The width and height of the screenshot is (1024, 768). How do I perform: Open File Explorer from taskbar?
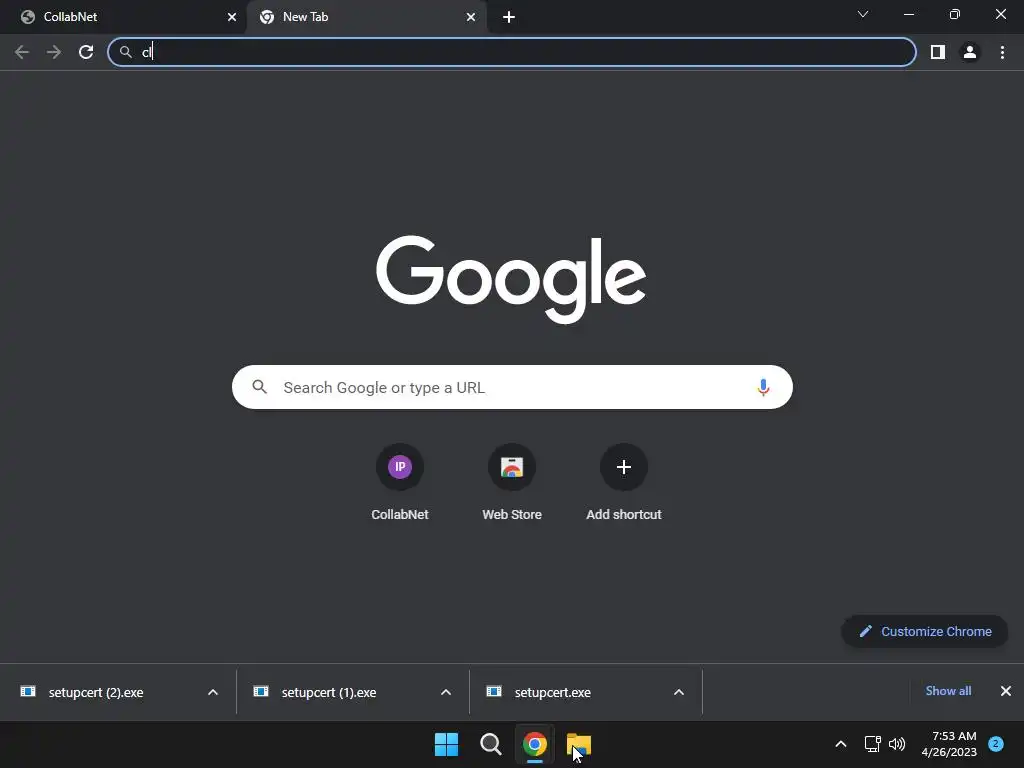tap(579, 744)
